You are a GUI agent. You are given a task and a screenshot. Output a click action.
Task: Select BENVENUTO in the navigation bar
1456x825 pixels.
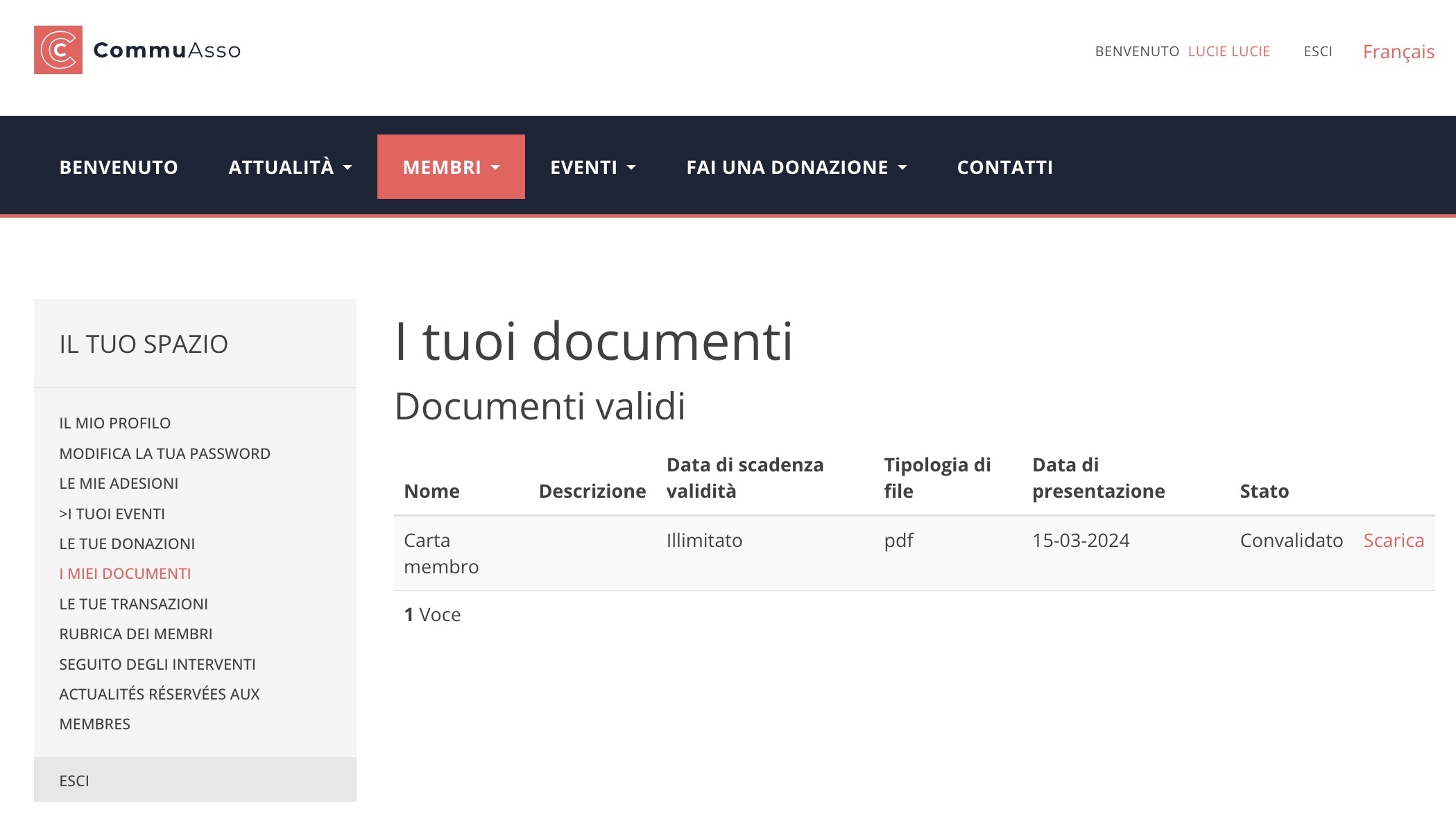(118, 166)
